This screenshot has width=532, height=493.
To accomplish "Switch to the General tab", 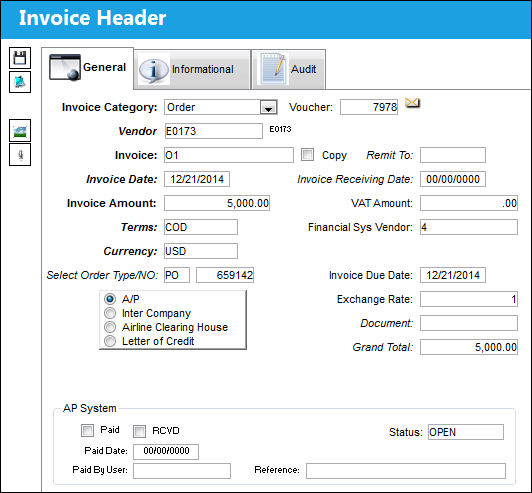I will (x=88, y=68).
